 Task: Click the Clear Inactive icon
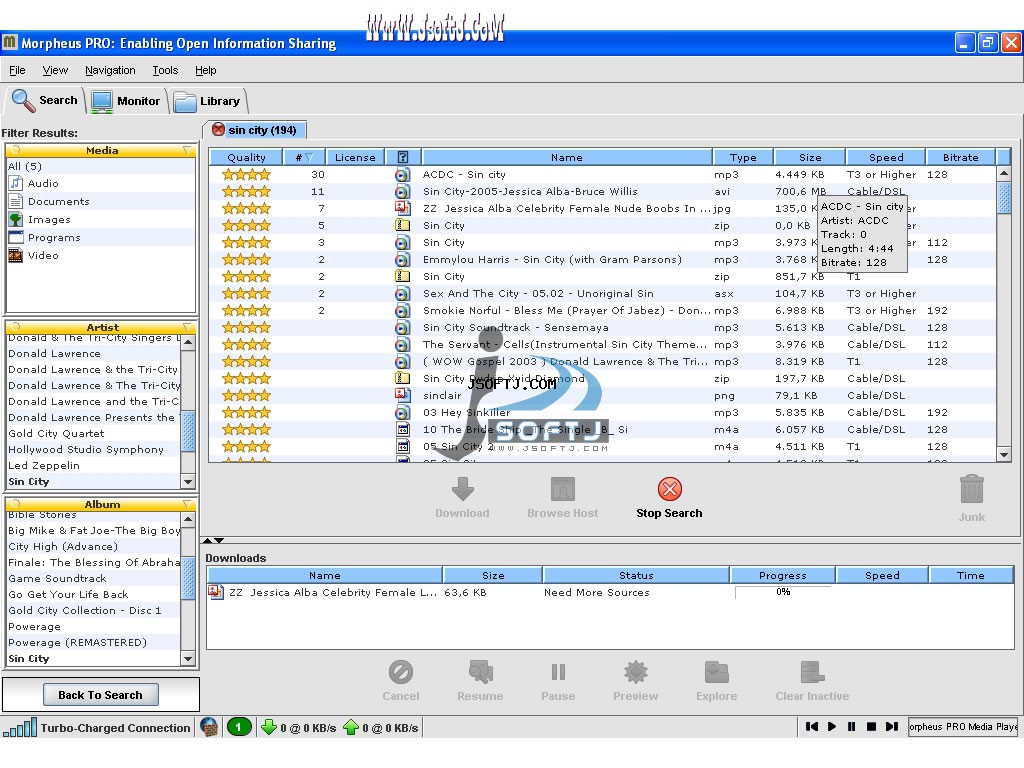pos(812,672)
